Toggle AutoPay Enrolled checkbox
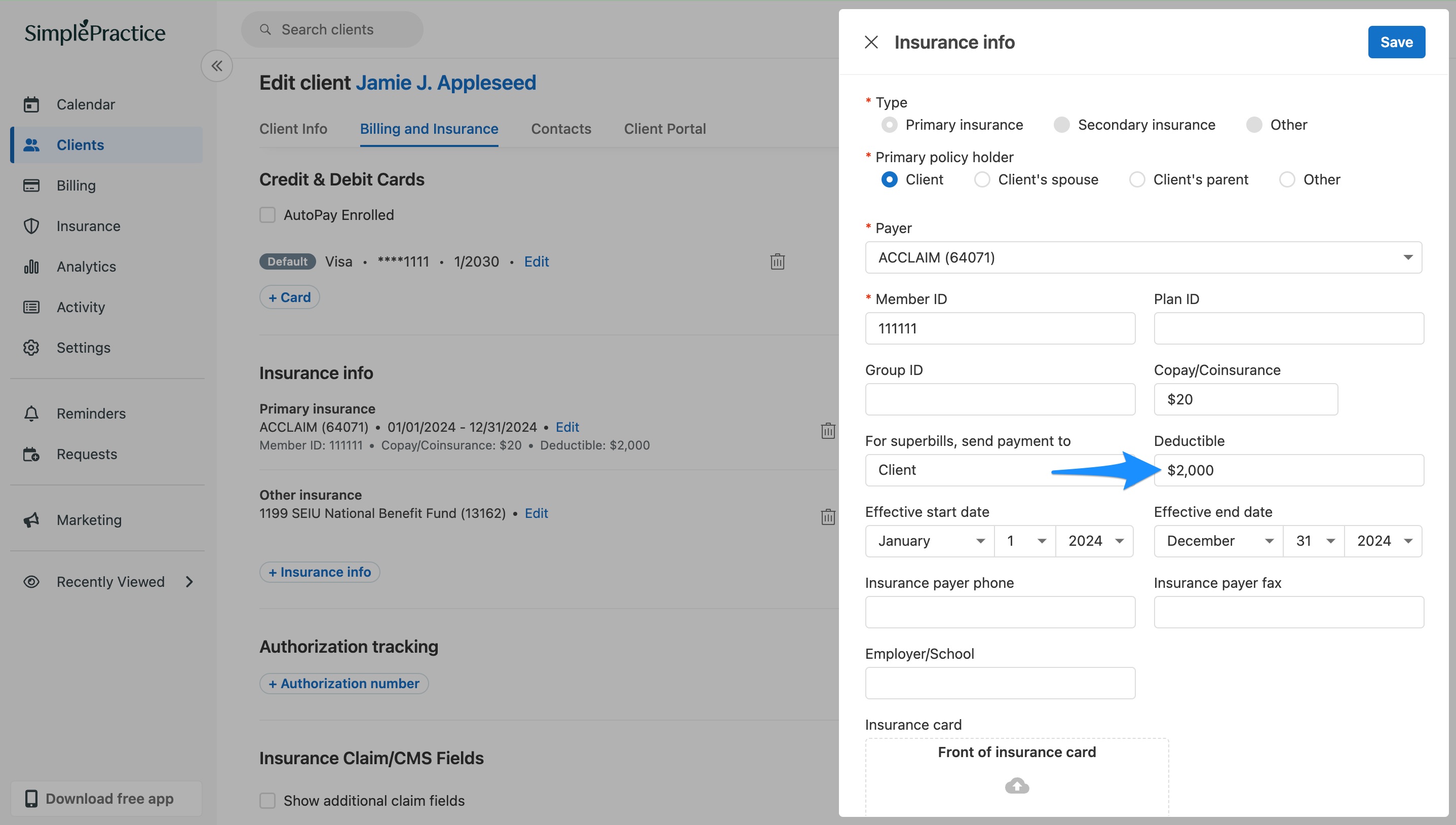This screenshot has width=1456, height=825. click(267, 215)
